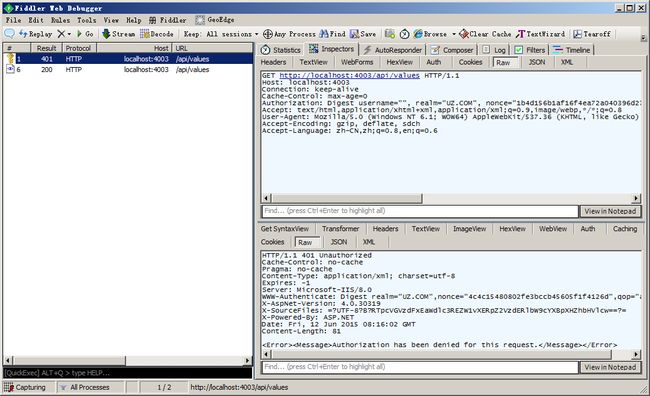The height and width of the screenshot is (396, 650).
Task: Switch to the AutoResponder tab
Action: [393, 50]
